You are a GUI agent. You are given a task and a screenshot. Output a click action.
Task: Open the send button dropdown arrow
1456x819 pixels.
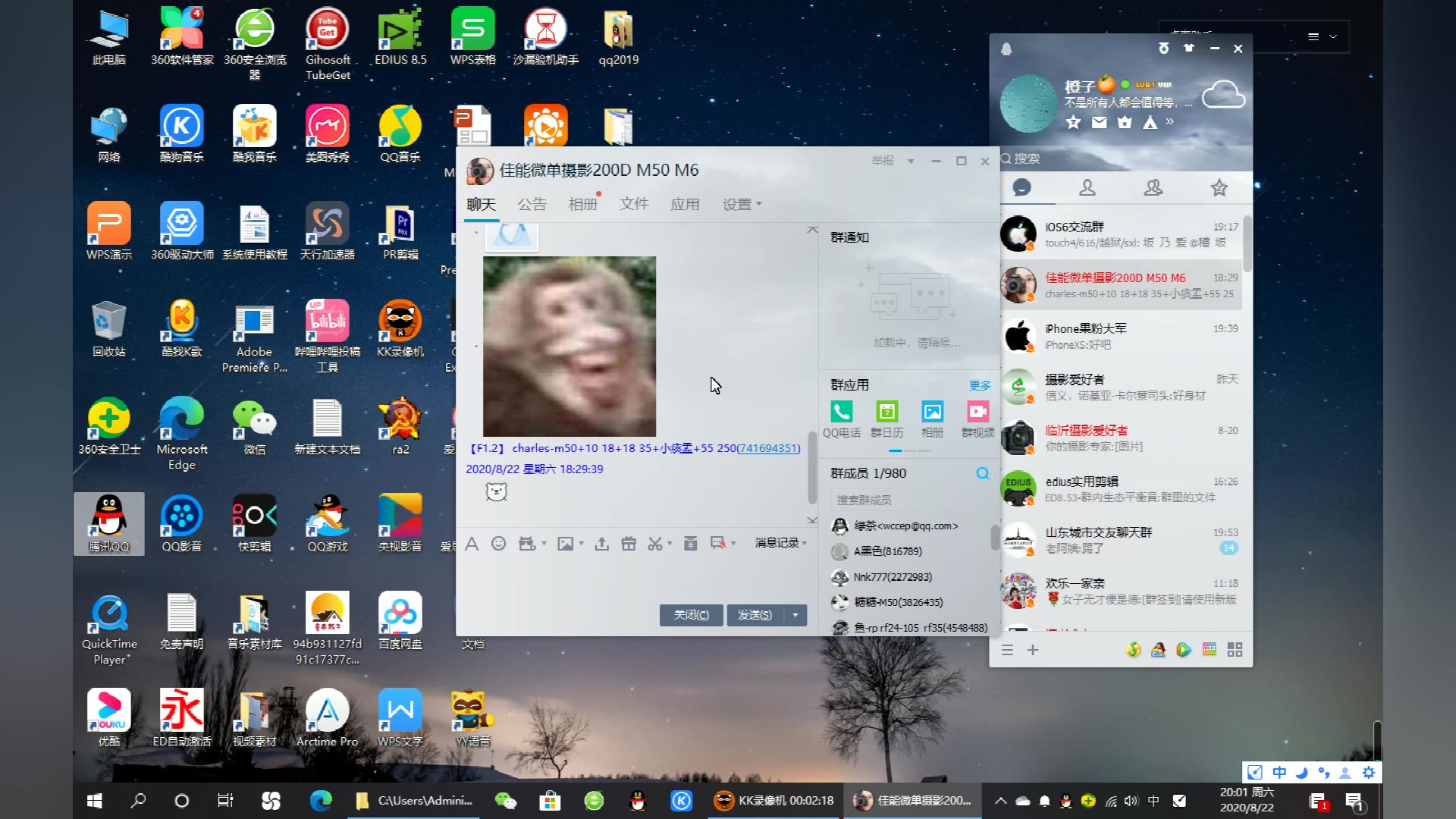[x=795, y=615]
